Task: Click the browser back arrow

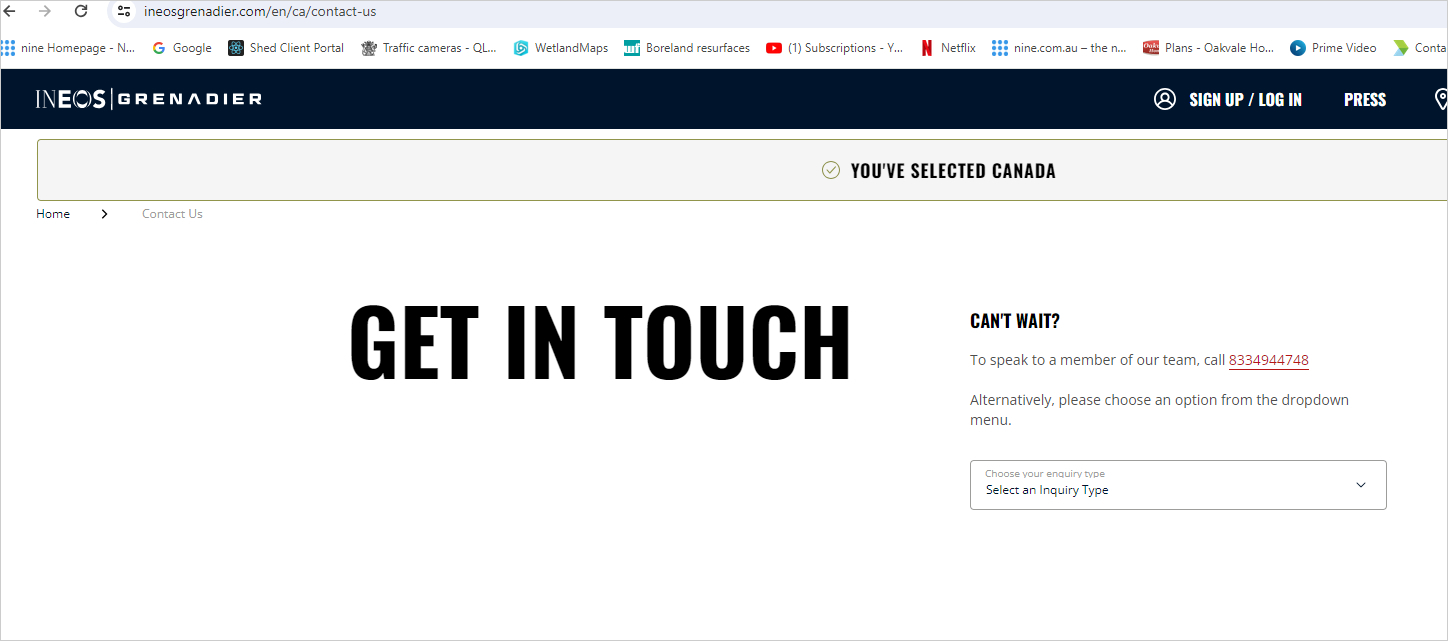Action: [10, 11]
